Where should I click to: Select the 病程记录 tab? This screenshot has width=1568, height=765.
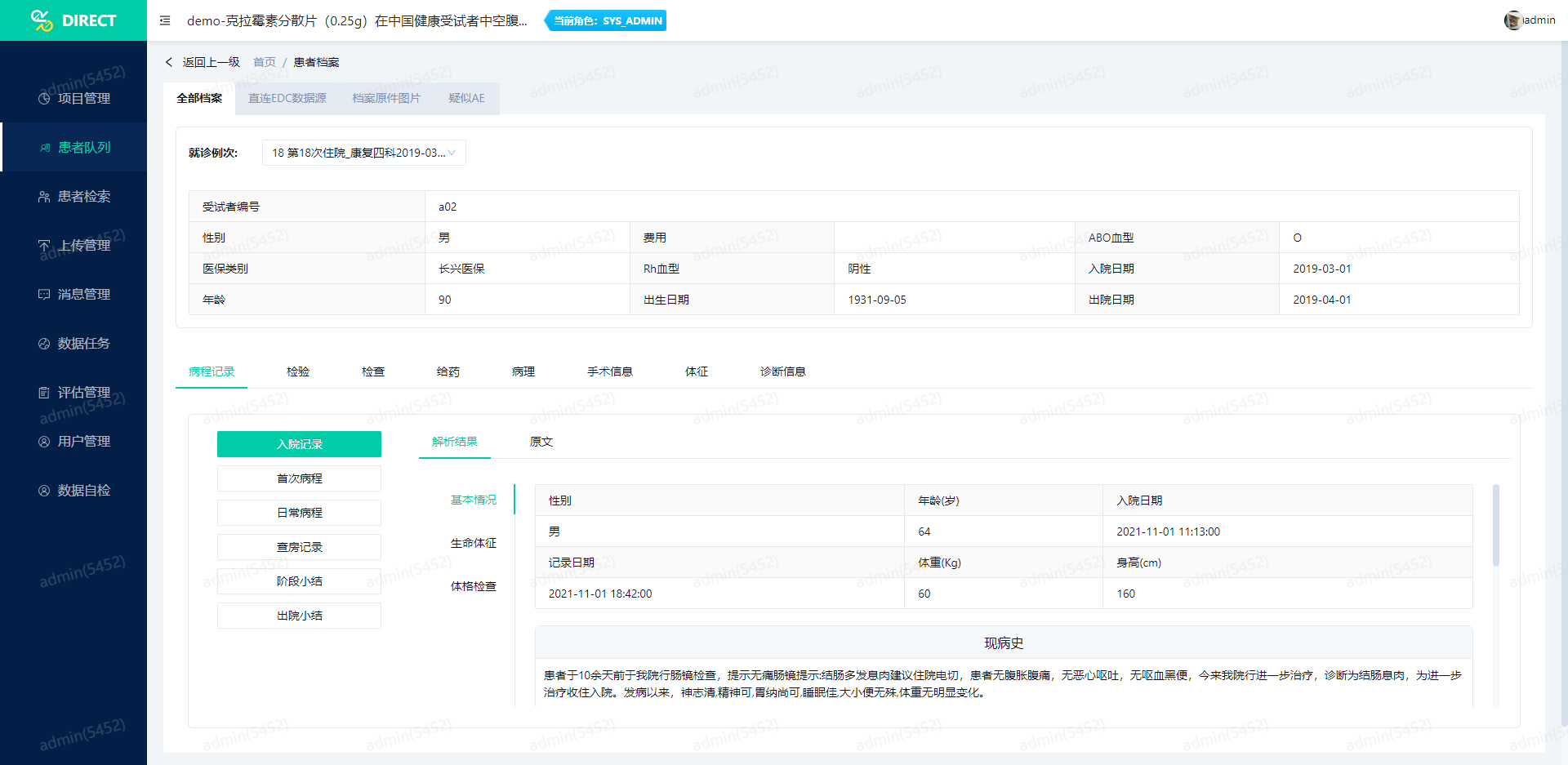[x=212, y=371]
